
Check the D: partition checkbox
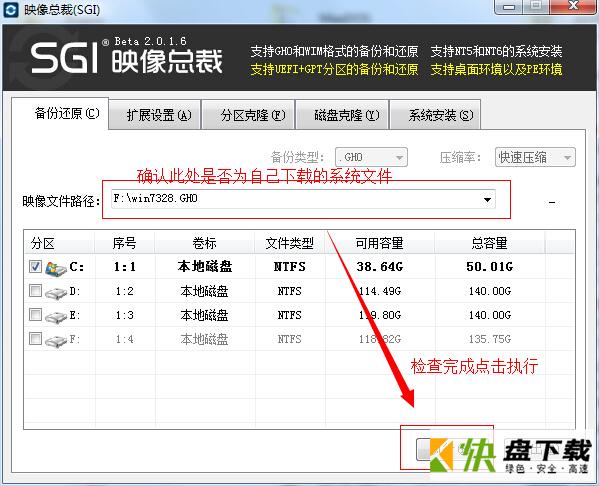(x=35, y=291)
